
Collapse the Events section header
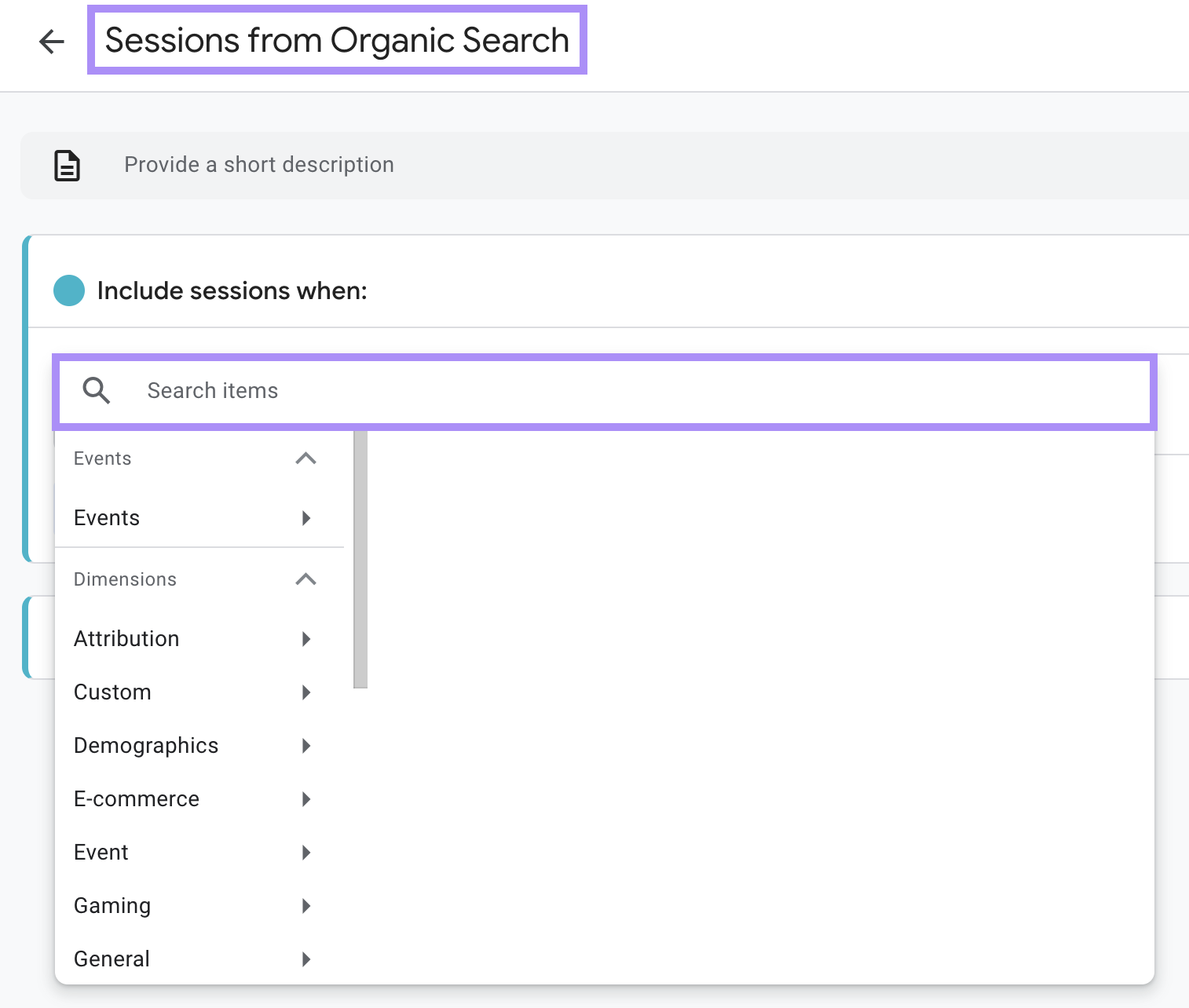[x=305, y=458]
